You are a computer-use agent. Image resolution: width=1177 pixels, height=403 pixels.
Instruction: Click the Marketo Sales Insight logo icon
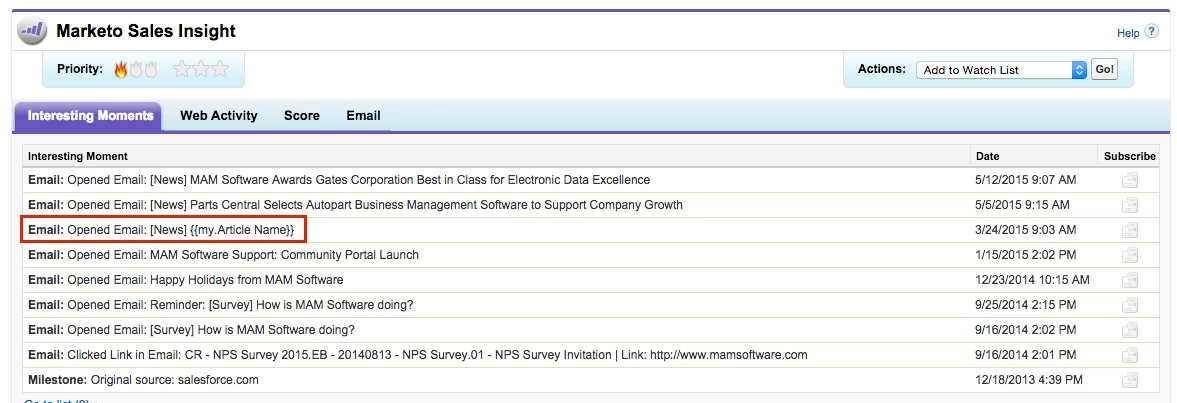[x=32, y=32]
